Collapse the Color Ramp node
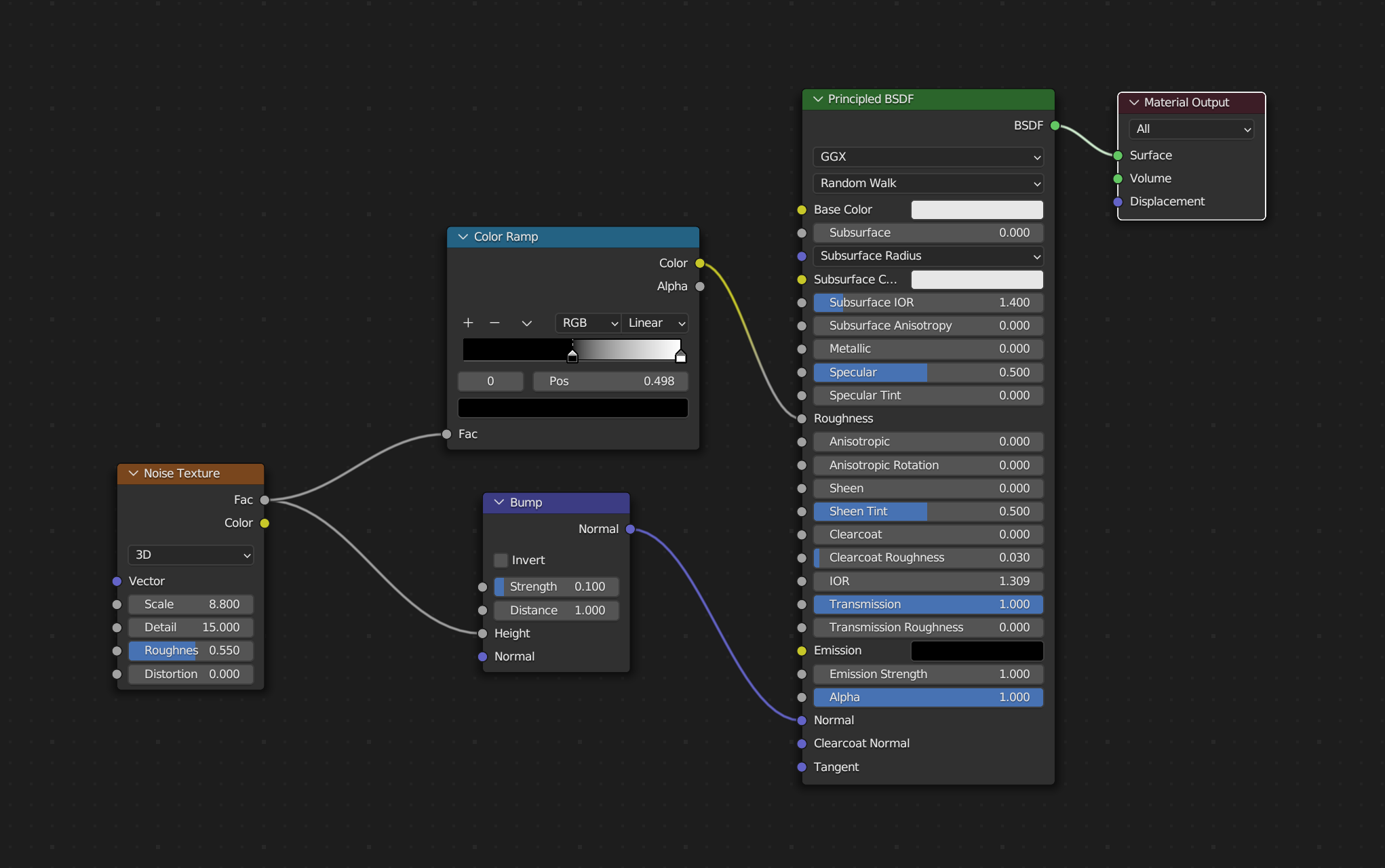The image size is (1385, 868). click(x=463, y=237)
